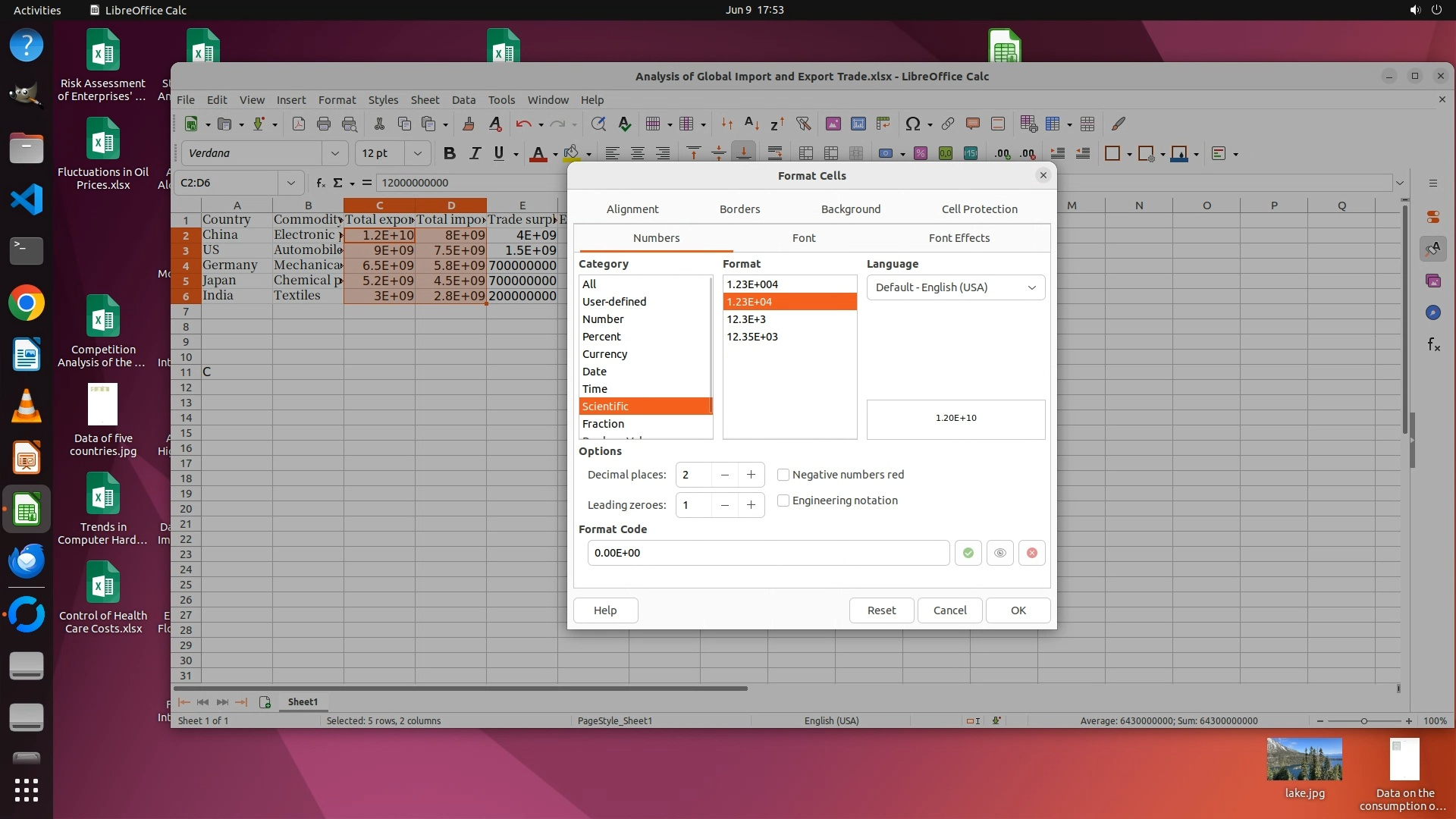Click the Sum sigma icon in formula bar

337,183
